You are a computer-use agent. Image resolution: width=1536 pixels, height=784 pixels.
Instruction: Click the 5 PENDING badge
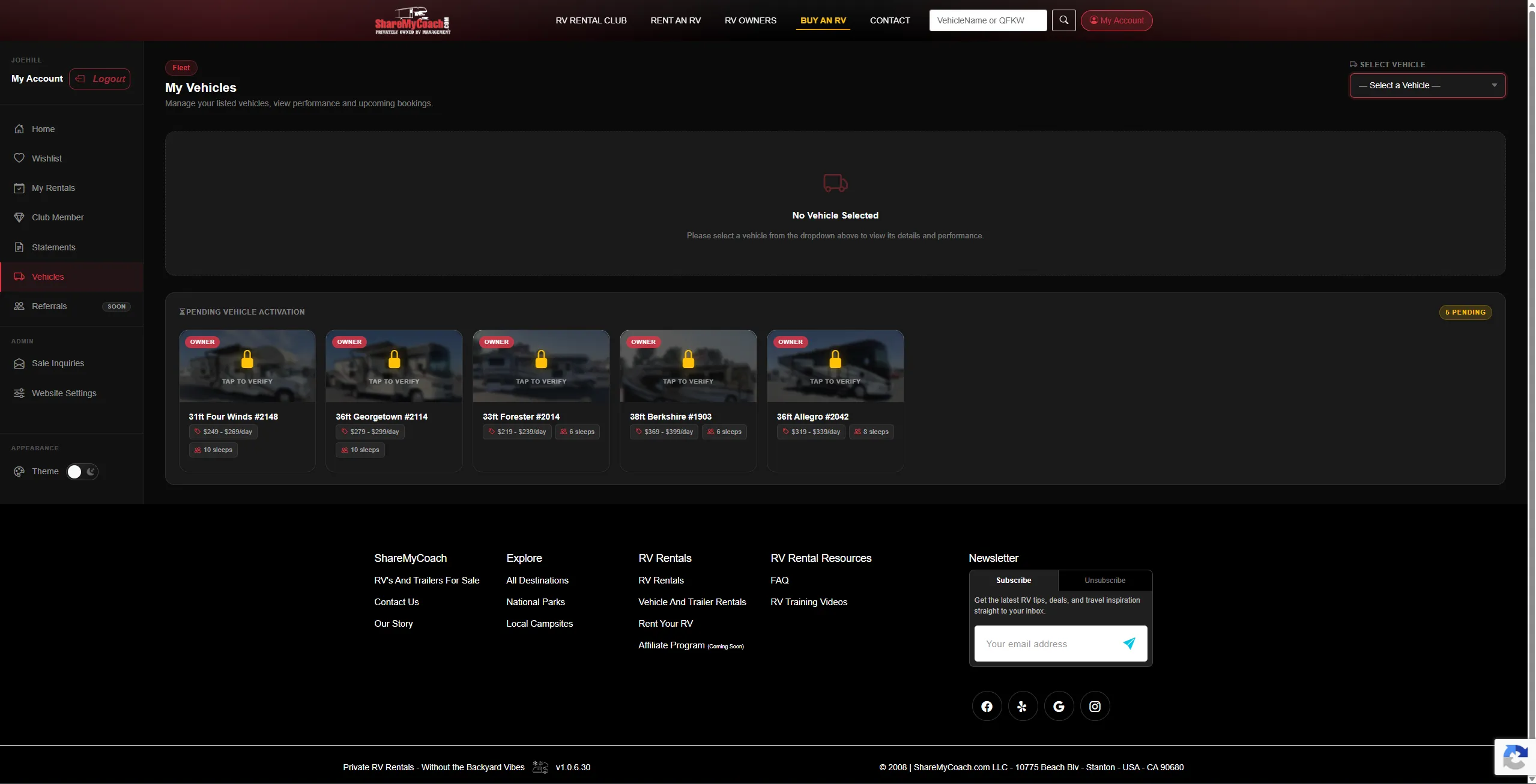pos(1465,312)
